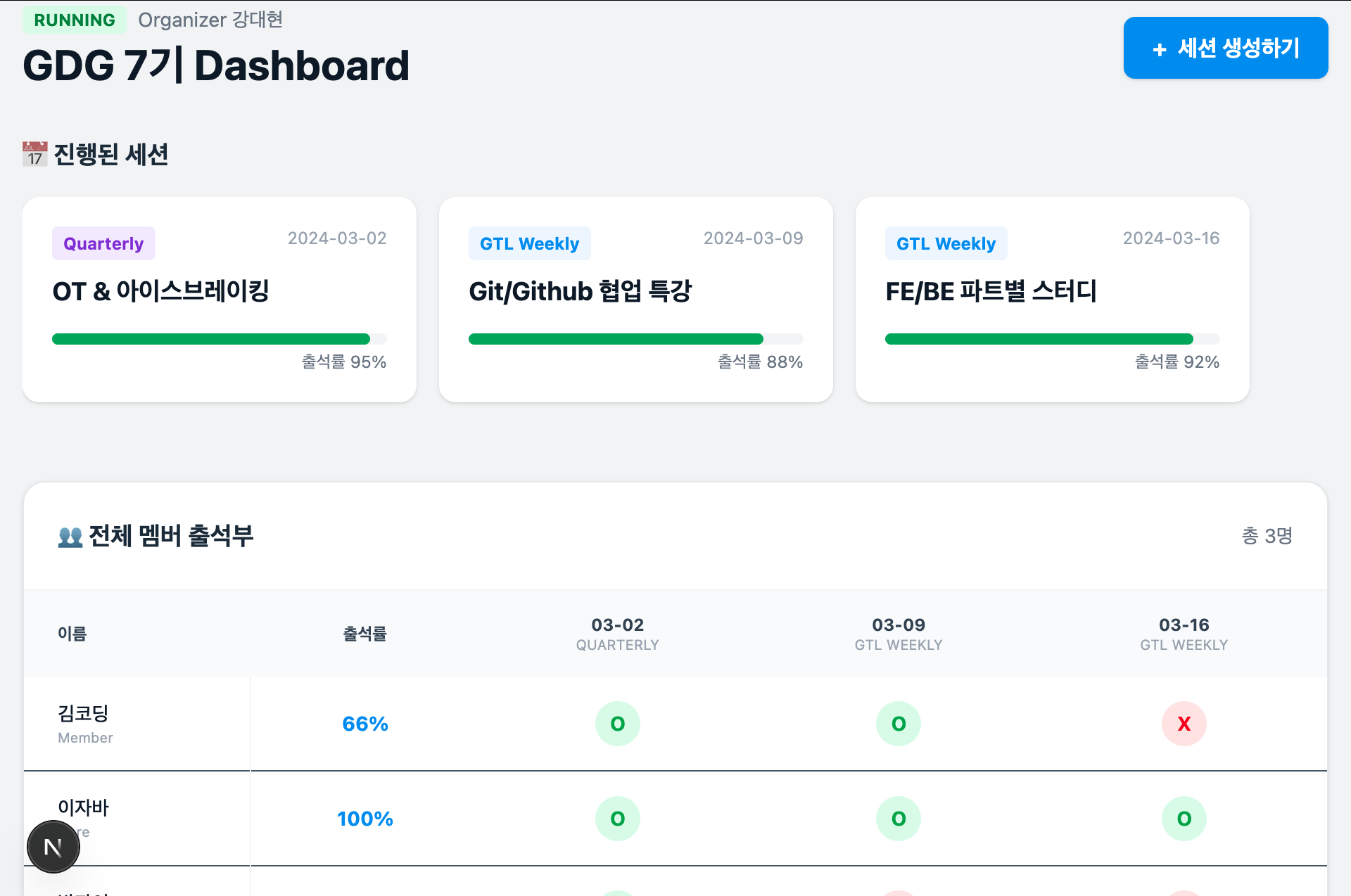Open the FE/BE 파트별 스터디 session card
Viewport: 1351px width, 896px height.
tap(1053, 300)
